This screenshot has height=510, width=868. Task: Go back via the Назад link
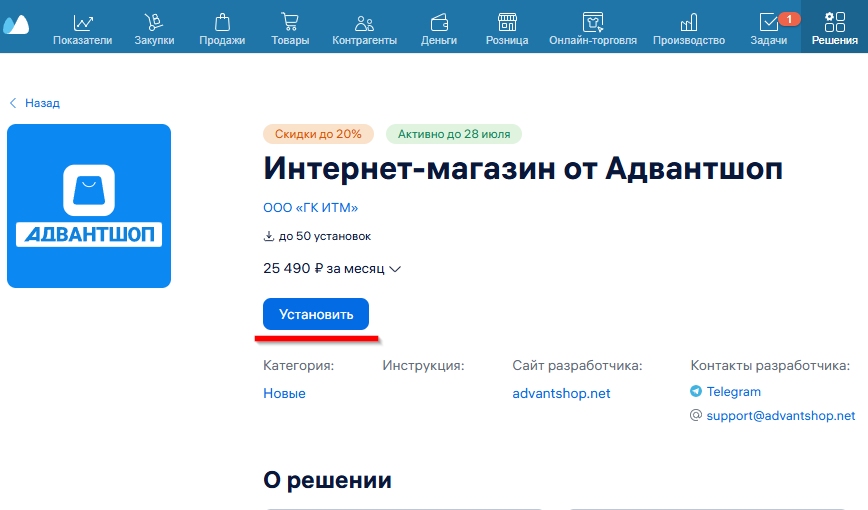42,103
